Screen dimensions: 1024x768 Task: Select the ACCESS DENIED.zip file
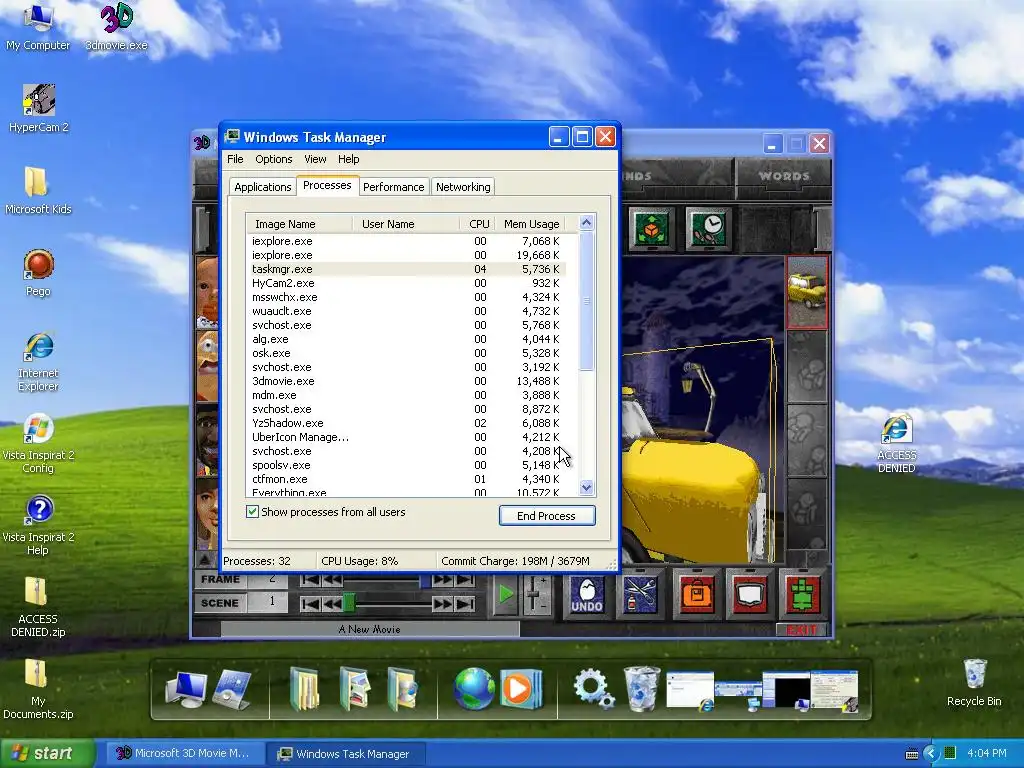(x=38, y=608)
